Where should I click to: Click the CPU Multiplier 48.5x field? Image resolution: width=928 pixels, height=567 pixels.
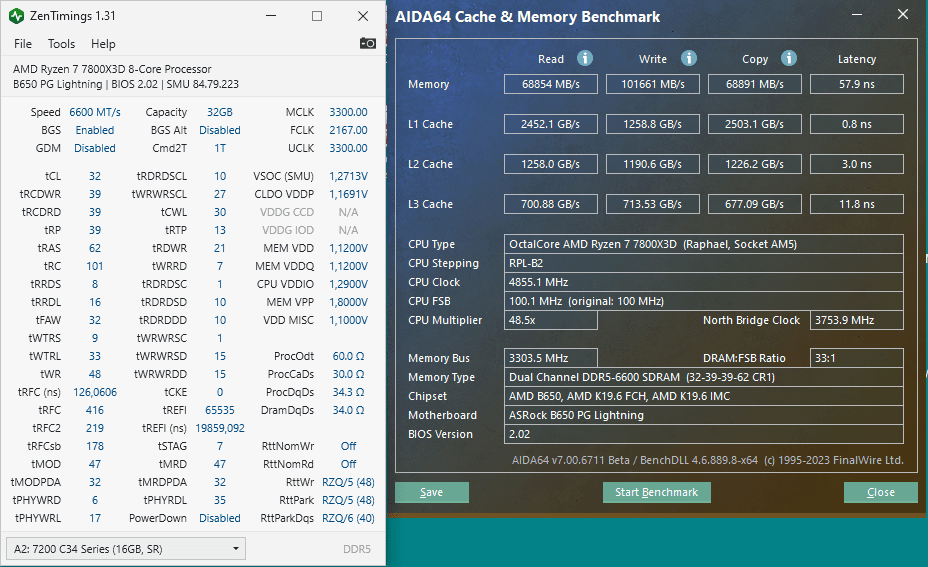(550, 320)
